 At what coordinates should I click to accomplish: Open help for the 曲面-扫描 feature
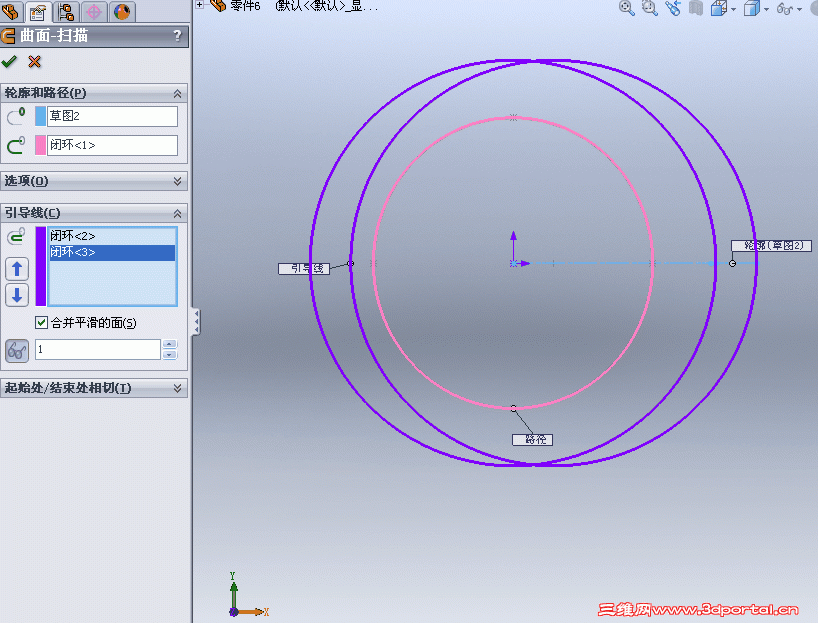(177, 35)
